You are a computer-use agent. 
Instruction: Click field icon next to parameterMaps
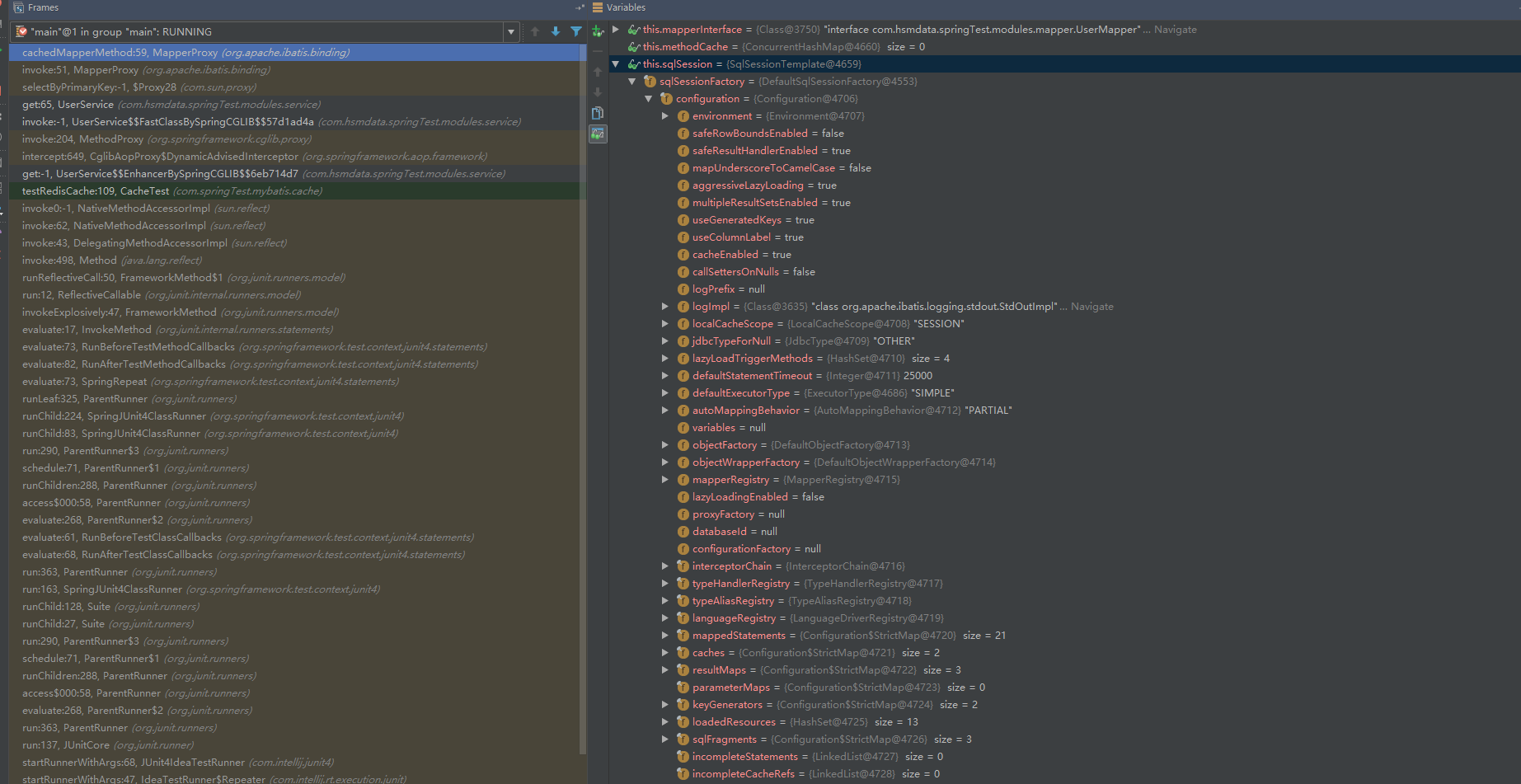coord(683,688)
